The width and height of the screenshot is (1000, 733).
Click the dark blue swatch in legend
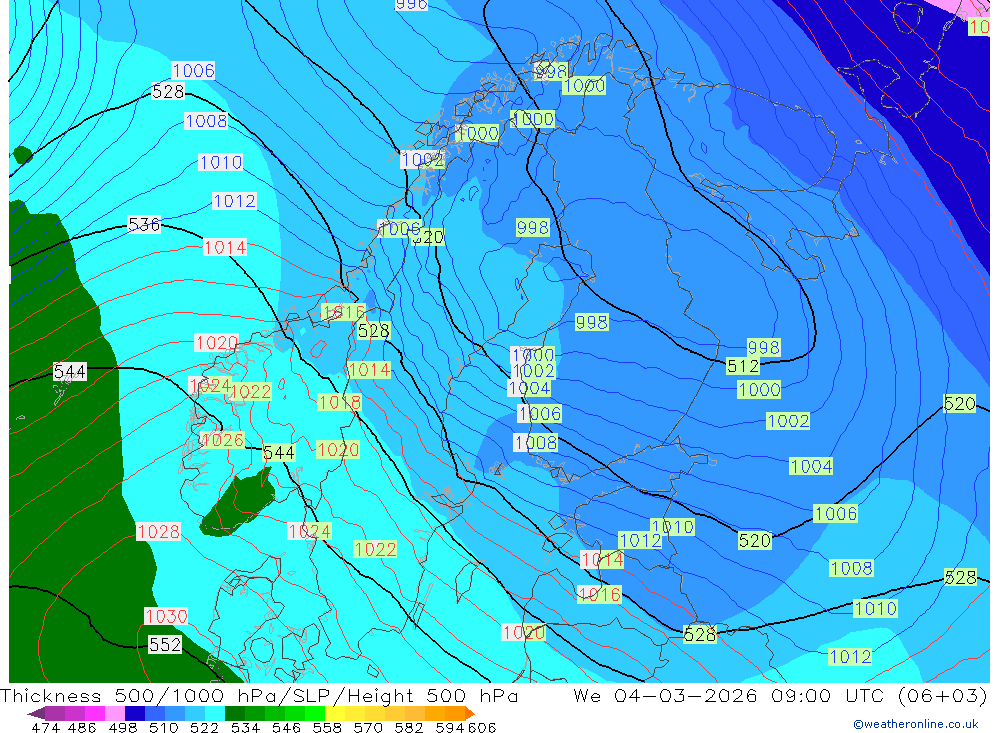tap(135, 713)
